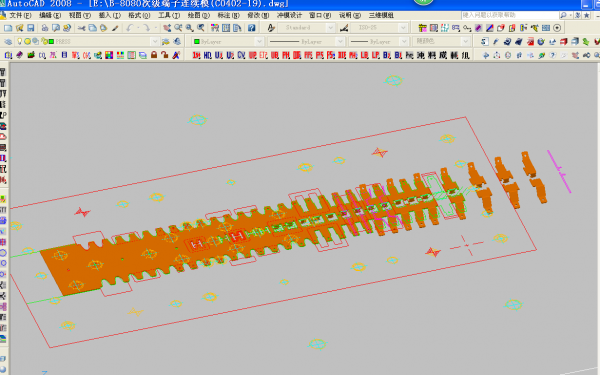Click the Cut scissors icon

[82, 28]
